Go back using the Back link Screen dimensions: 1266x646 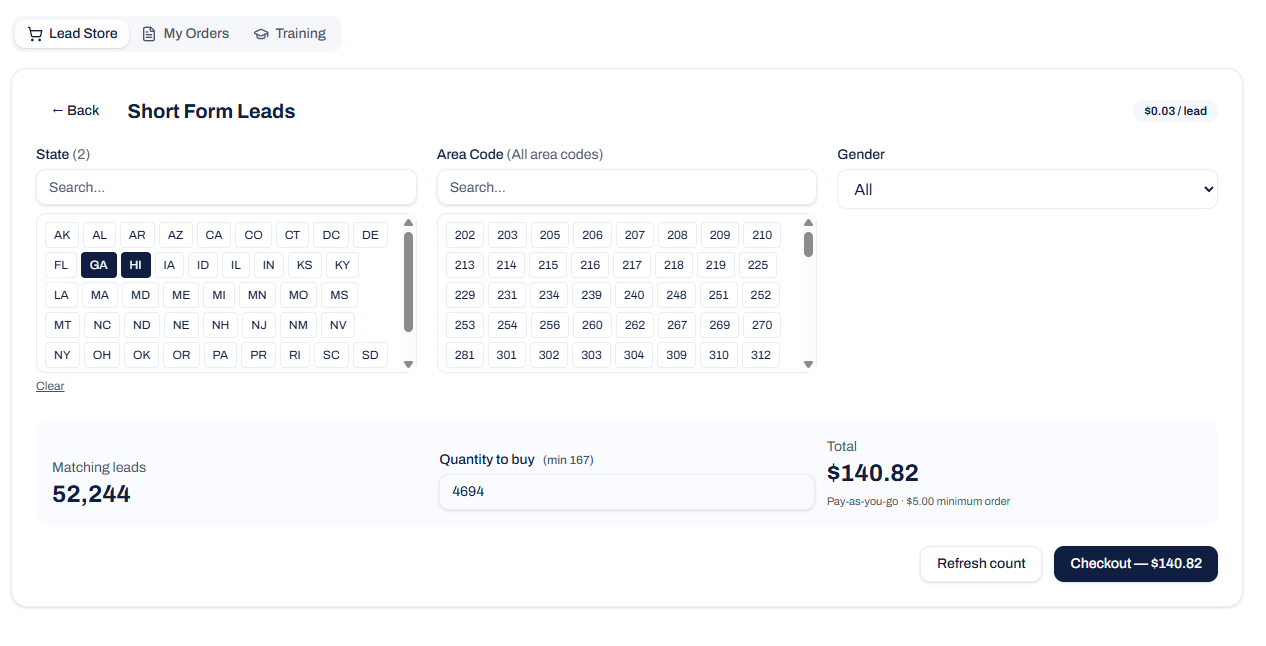pyautogui.click(x=75, y=110)
